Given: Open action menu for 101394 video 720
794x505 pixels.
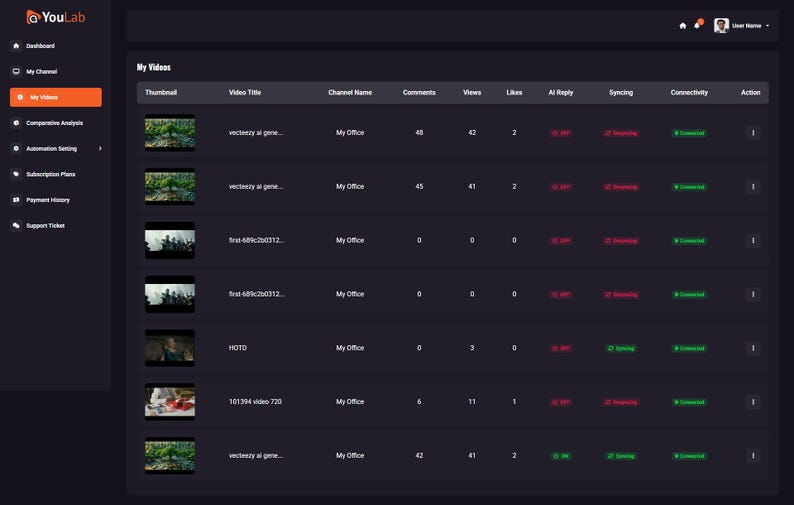Looking at the screenshot, I should click(753, 402).
